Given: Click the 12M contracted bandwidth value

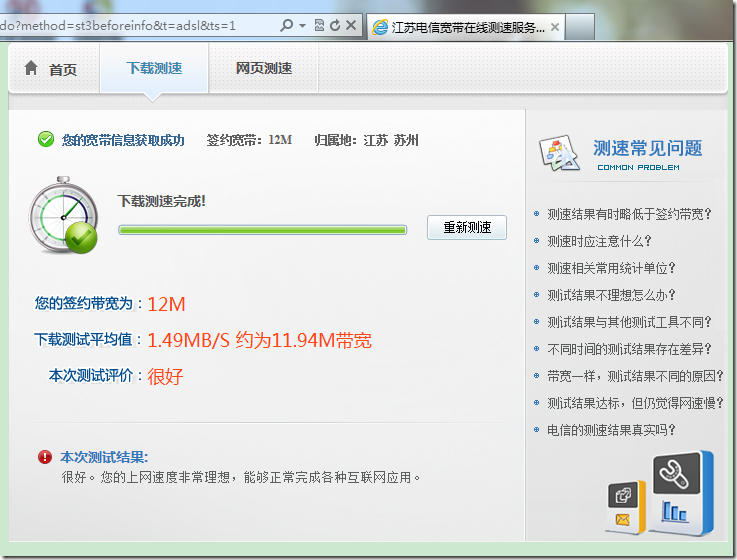Looking at the screenshot, I should pyautogui.click(x=166, y=305).
